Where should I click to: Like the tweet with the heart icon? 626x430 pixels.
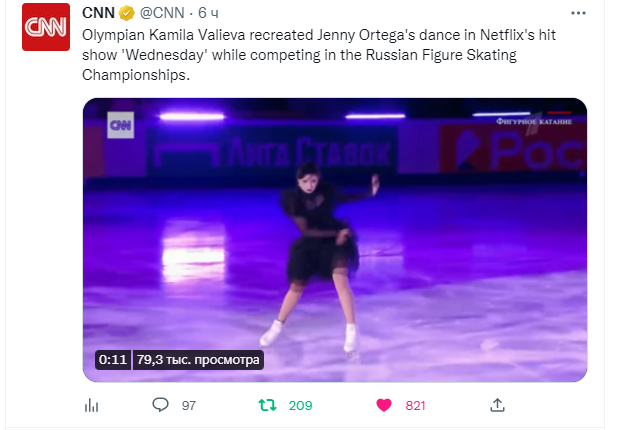(x=383, y=405)
